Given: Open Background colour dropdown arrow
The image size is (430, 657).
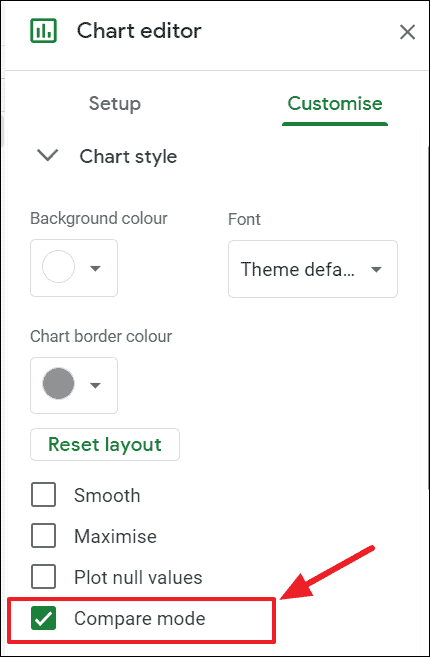Looking at the screenshot, I should [96, 268].
